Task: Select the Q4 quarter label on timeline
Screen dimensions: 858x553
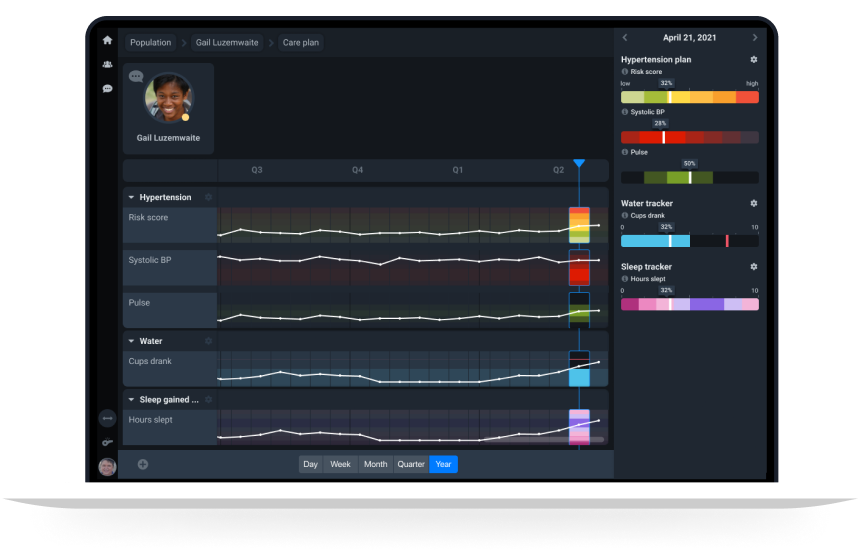Action: pyautogui.click(x=357, y=170)
